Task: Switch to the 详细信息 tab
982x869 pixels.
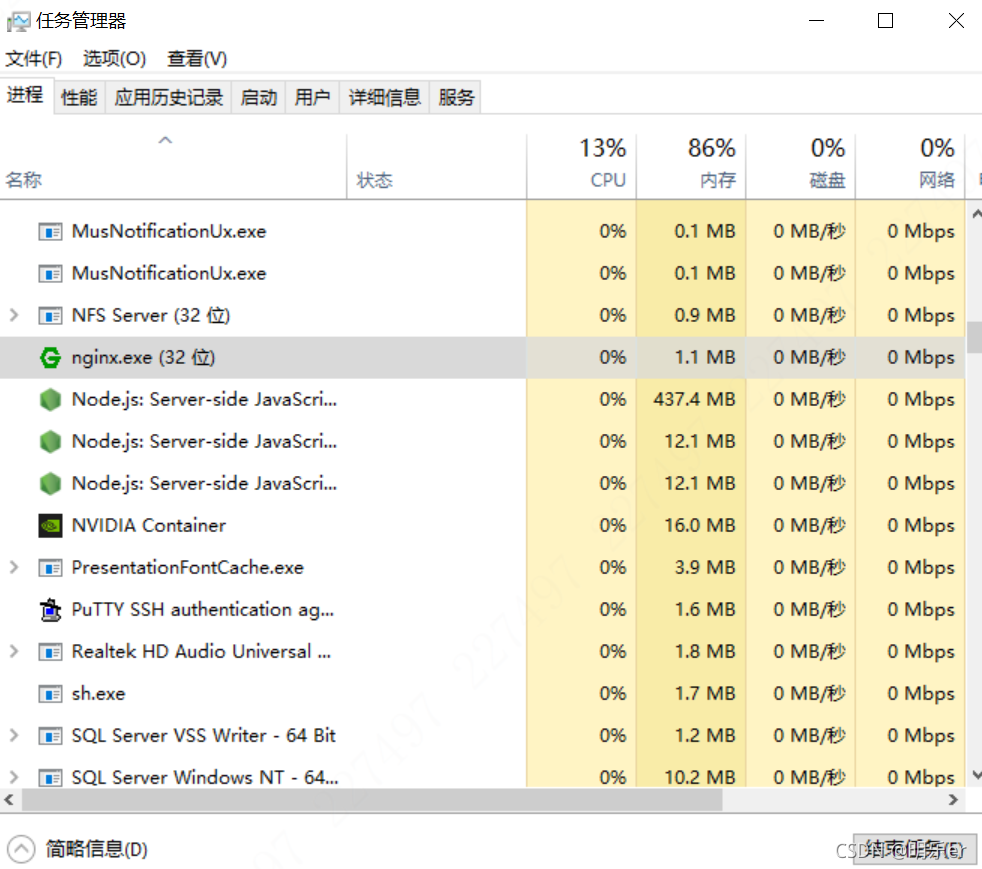Action: (385, 98)
